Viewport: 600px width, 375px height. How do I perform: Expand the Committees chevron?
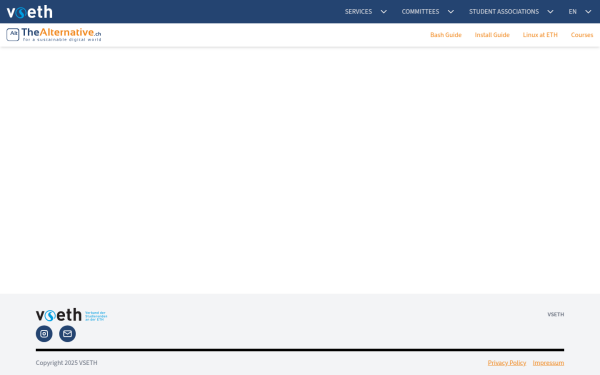(451, 12)
